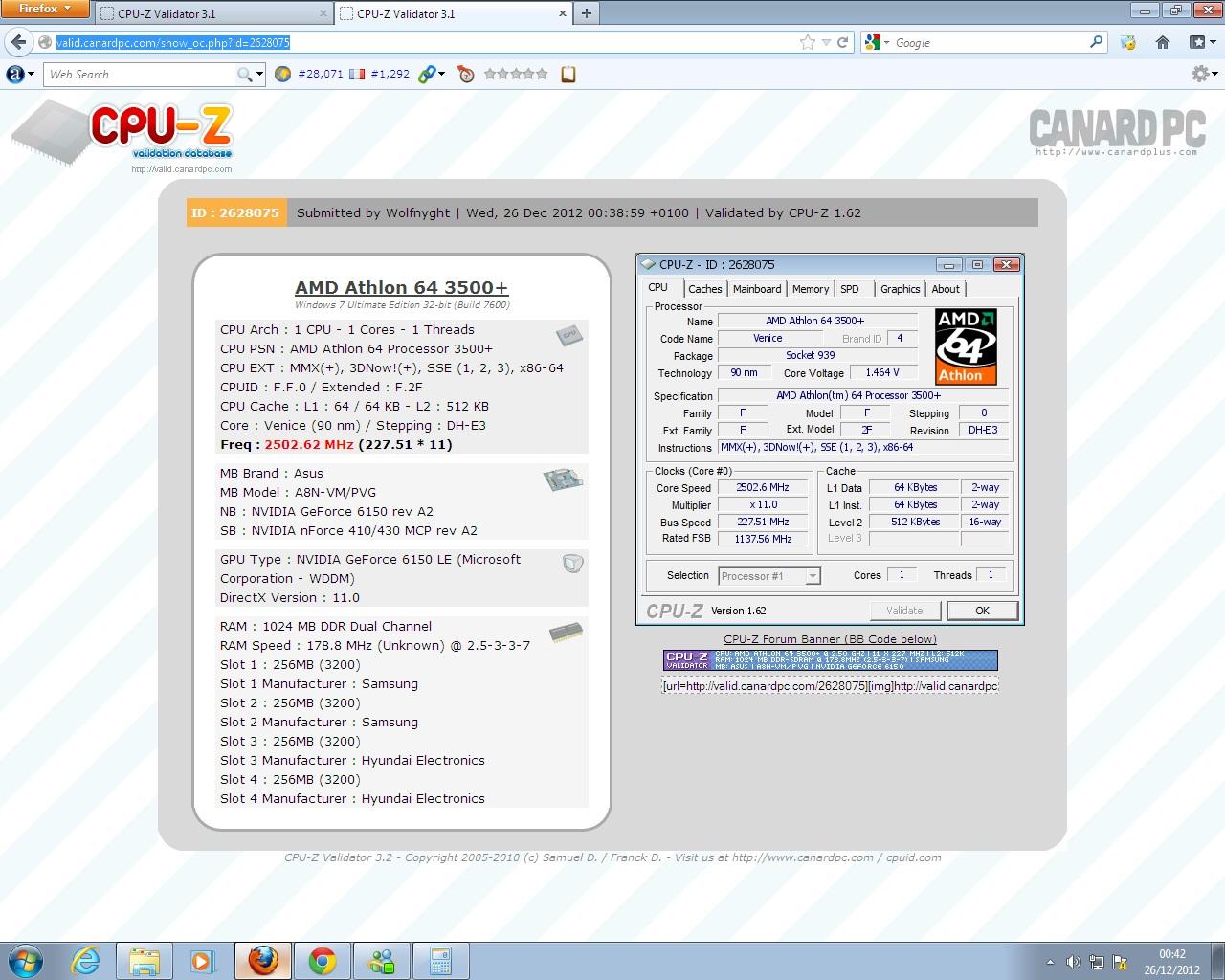The image size is (1225, 980).
Task: Open the bookmarks menu star button
Action: click(x=1203, y=42)
